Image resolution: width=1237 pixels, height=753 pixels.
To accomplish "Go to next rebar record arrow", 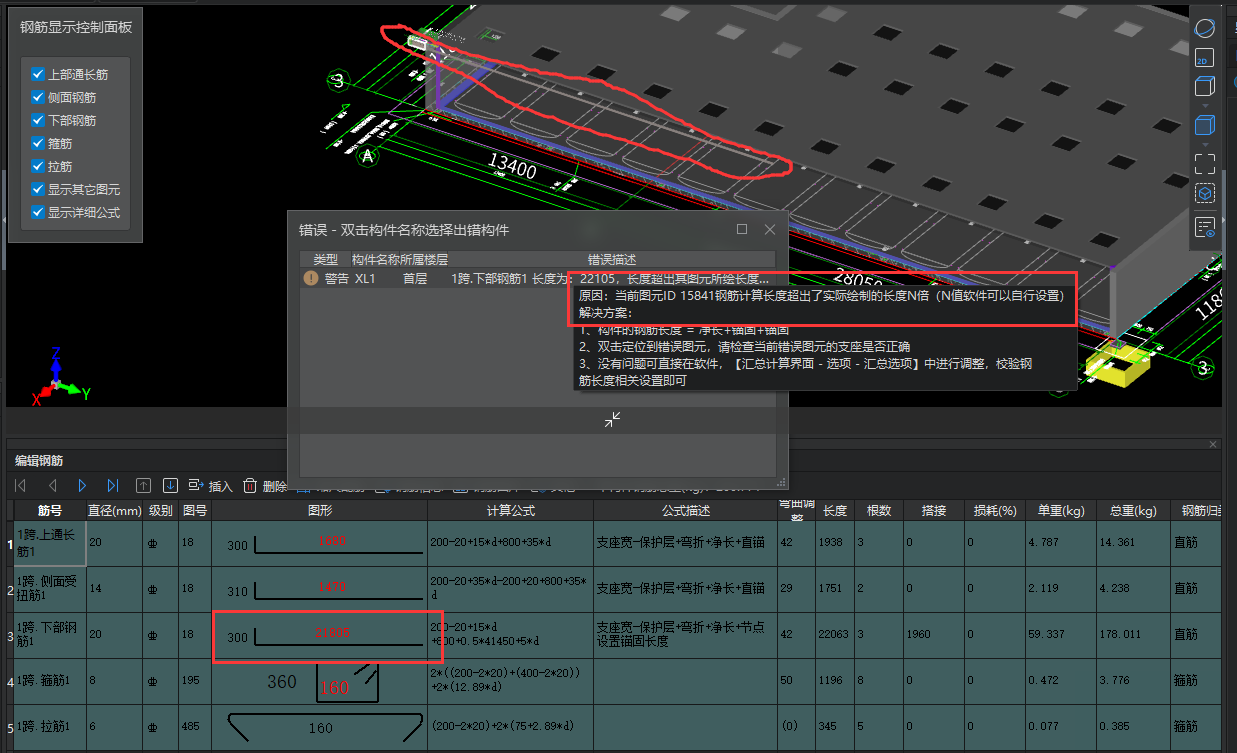I will click(x=82, y=486).
